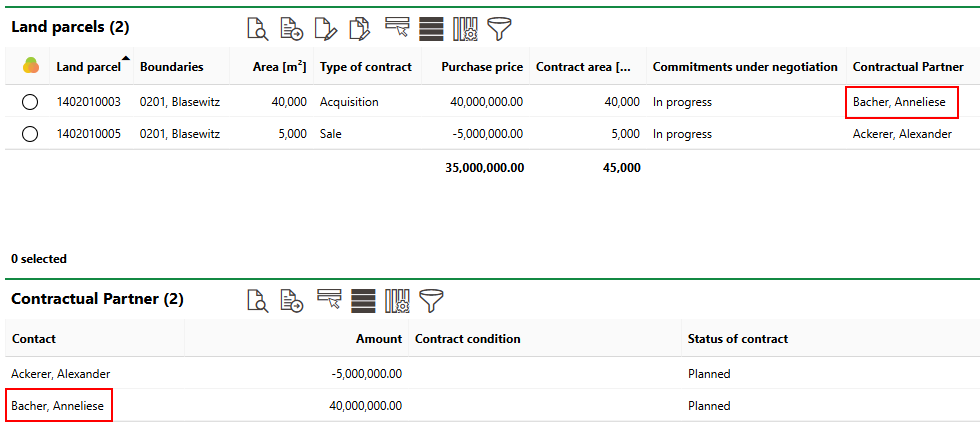Select the amount 40,000,000.00 in Contractual Partner
This screenshot has width=980, height=431.
(366, 405)
